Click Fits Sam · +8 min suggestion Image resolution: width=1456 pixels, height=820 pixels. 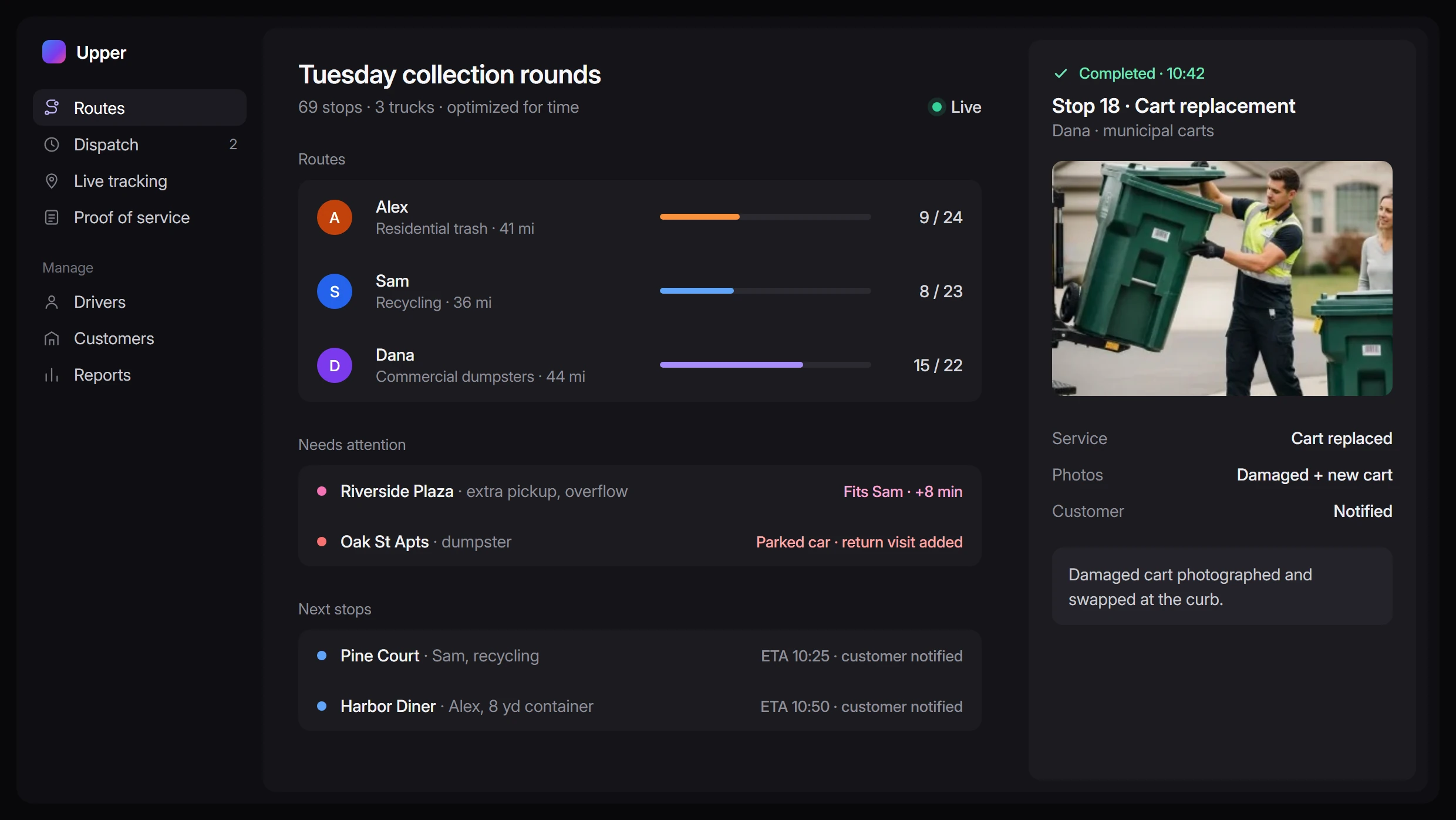[903, 492]
